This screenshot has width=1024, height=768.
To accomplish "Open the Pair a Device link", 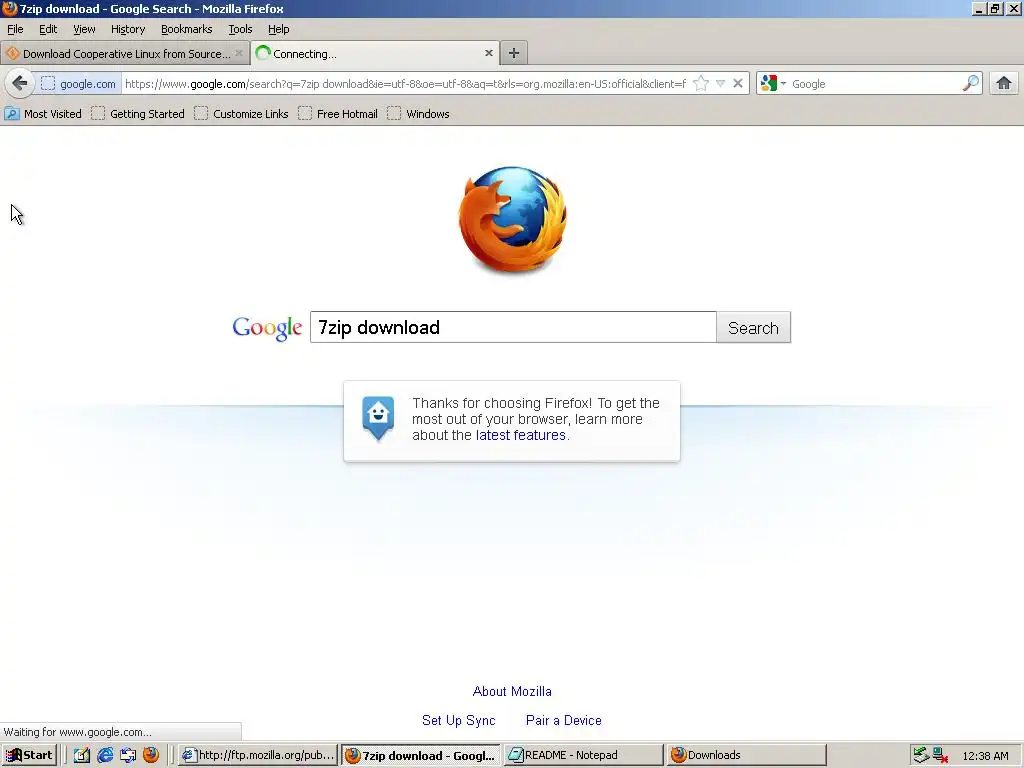I will pyautogui.click(x=564, y=720).
